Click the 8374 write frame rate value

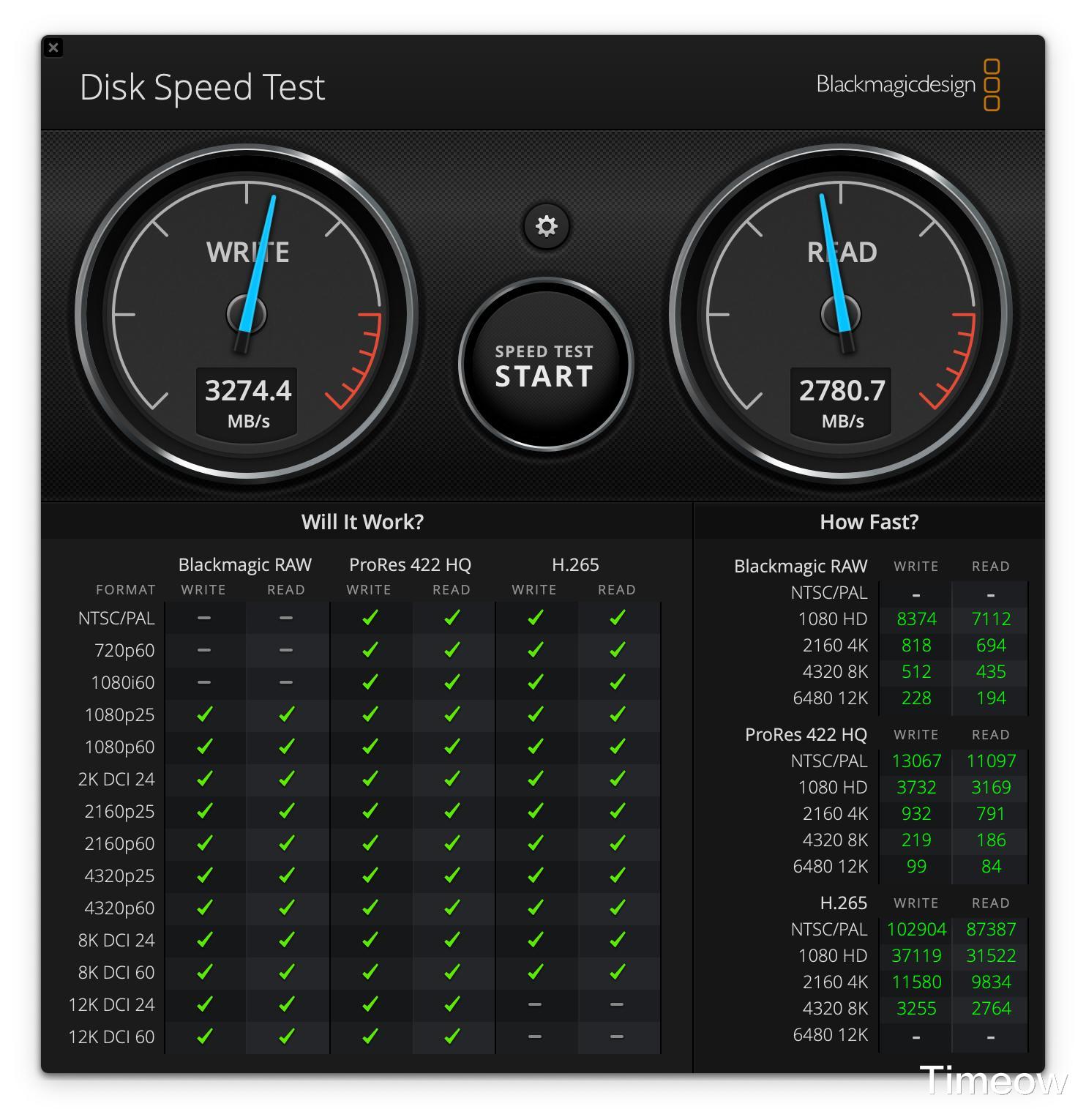[x=916, y=619]
